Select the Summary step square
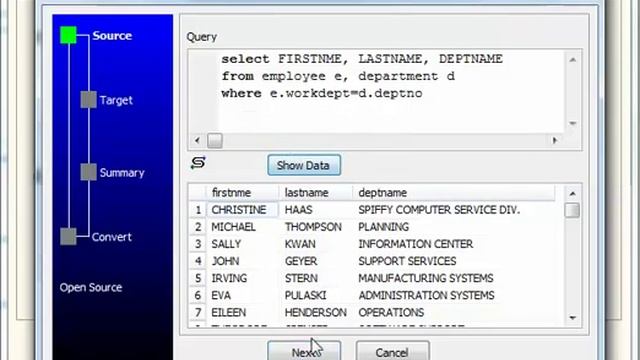 [x=89, y=172]
